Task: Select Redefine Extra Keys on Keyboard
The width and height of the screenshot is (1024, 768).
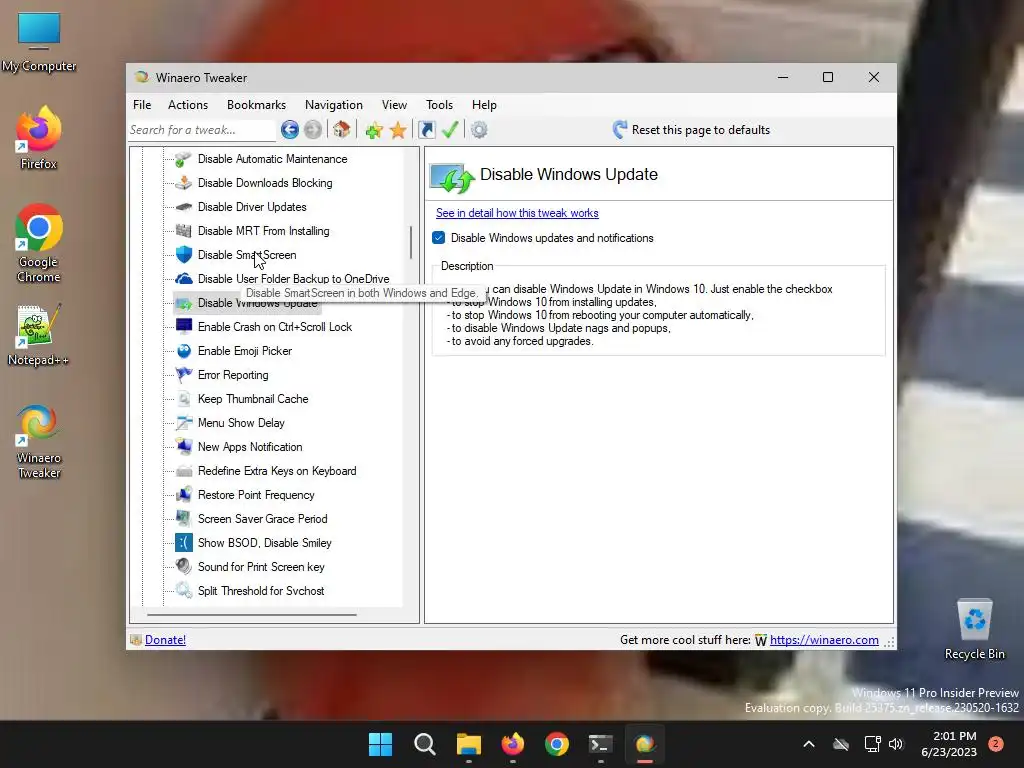Action: coord(277,471)
